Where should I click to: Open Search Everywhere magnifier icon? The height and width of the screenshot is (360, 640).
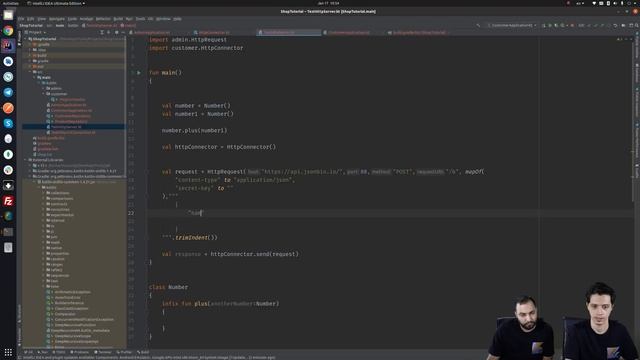(x=636, y=25)
